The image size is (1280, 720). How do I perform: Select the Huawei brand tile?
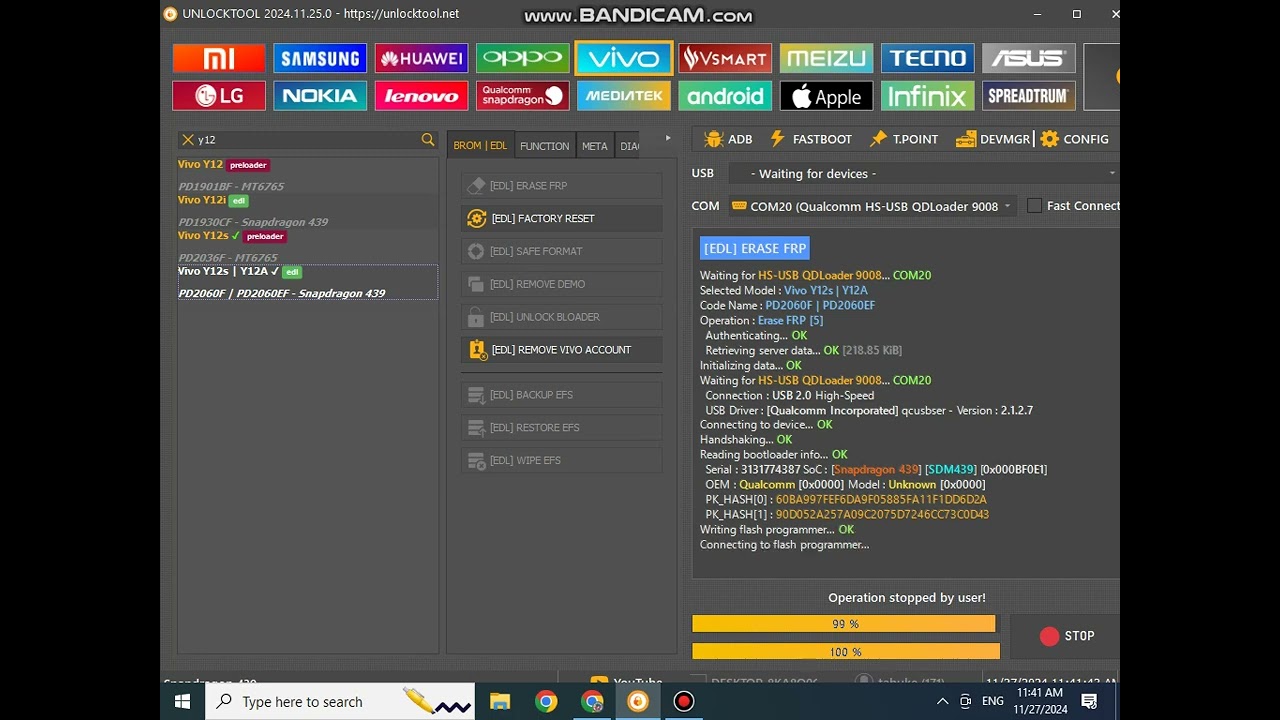click(x=421, y=58)
